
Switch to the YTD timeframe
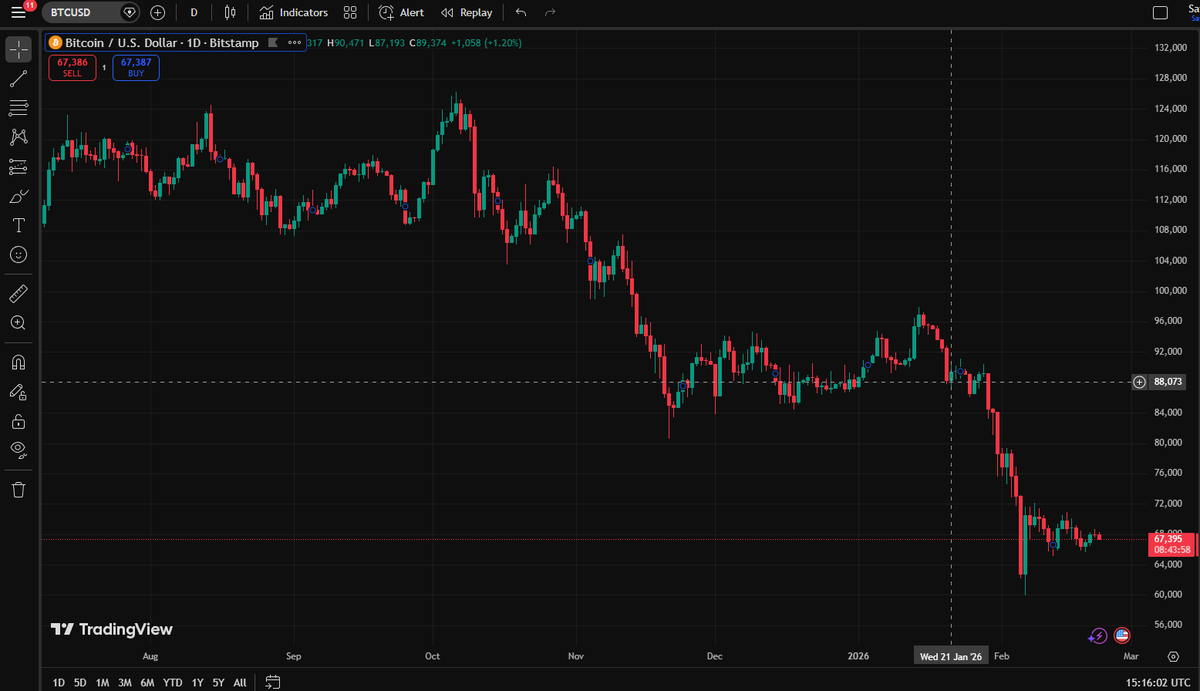tap(172, 681)
